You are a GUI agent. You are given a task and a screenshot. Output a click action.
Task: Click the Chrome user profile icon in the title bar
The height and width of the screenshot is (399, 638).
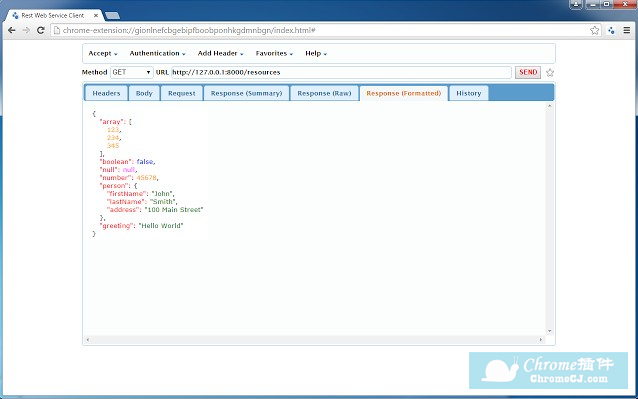pyautogui.click(x=576, y=4)
